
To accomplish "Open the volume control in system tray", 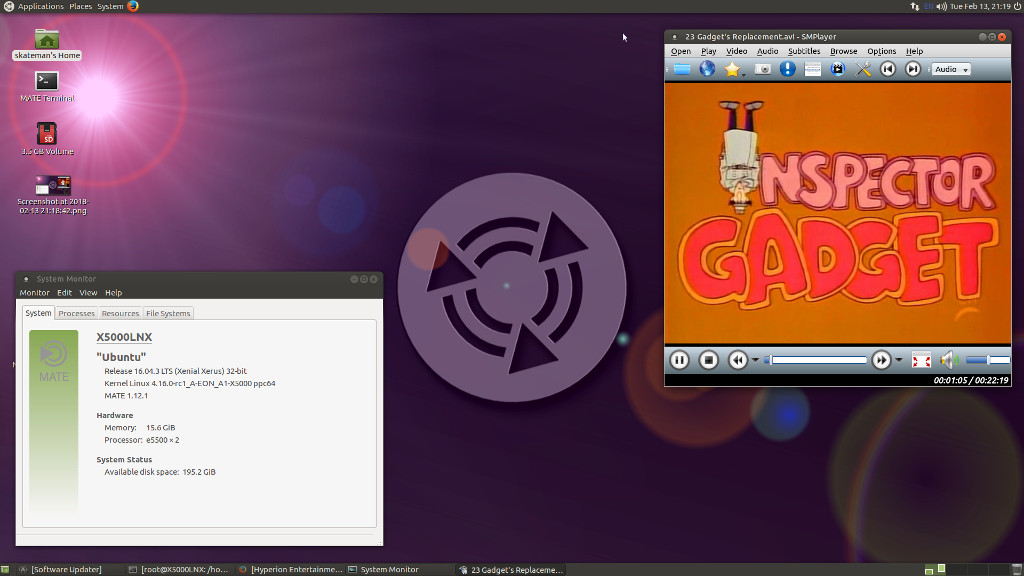I will tap(941, 6).
